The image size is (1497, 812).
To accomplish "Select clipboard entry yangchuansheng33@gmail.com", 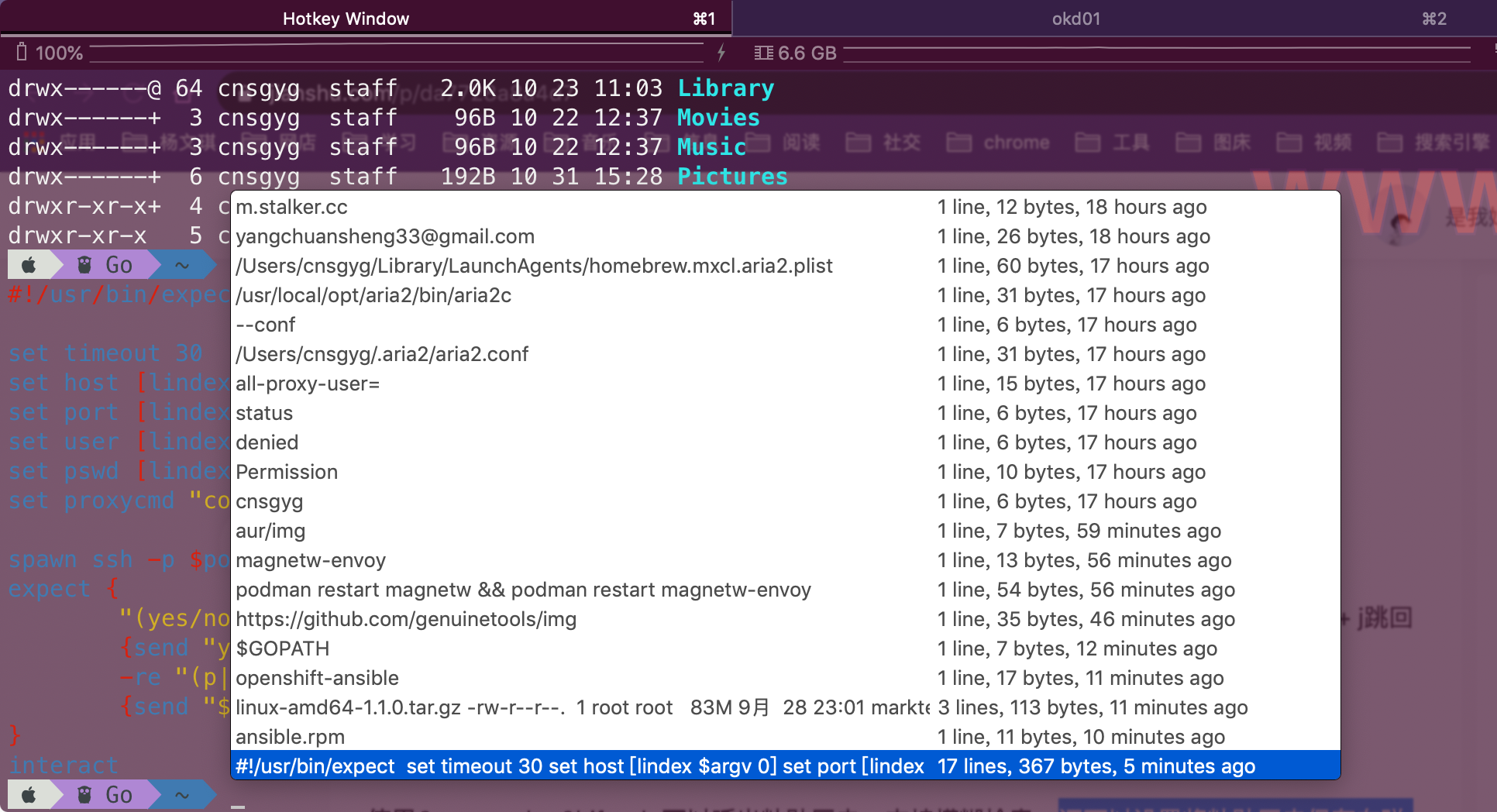I will (786, 236).
